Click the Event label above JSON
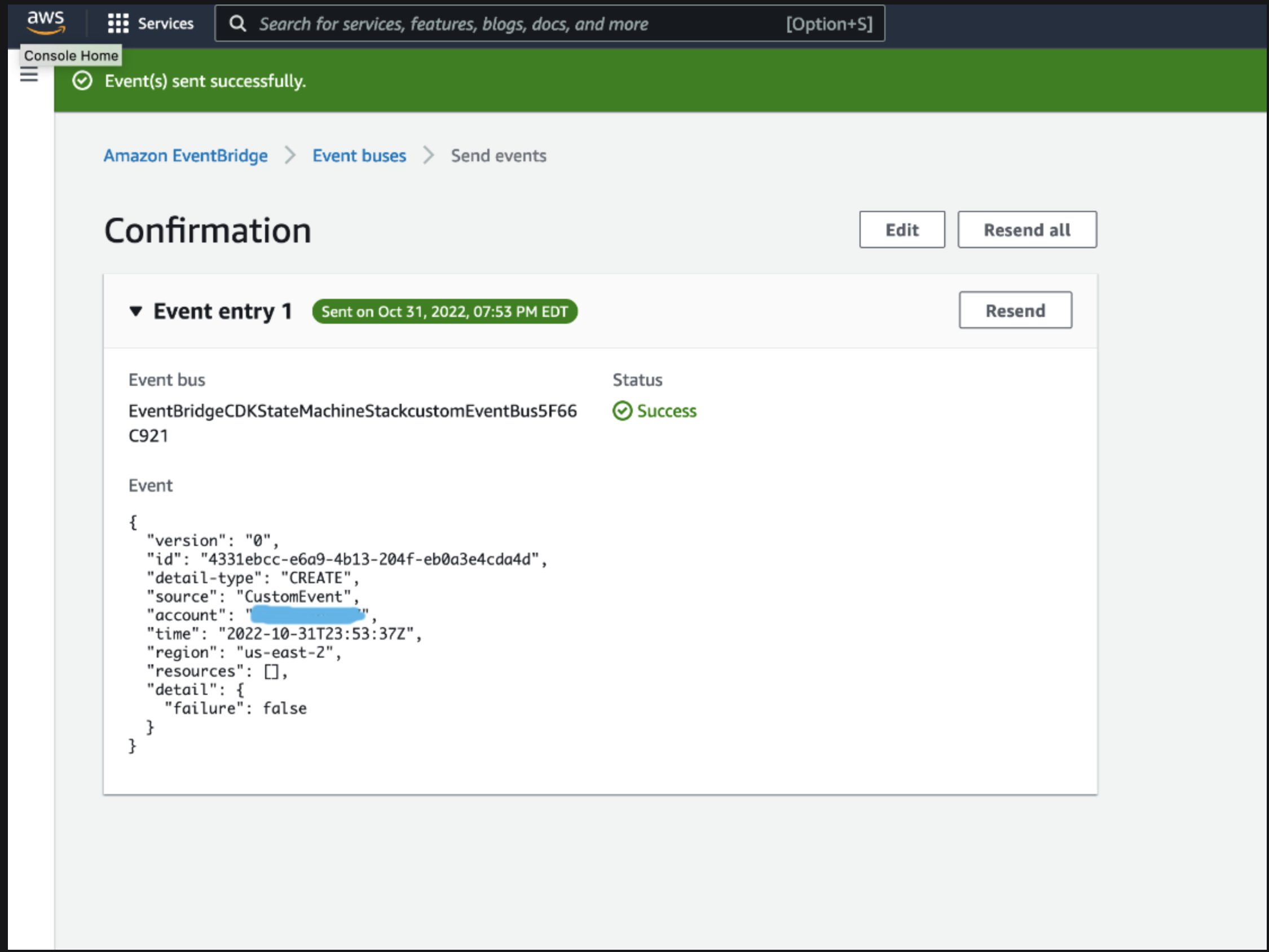The height and width of the screenshot is (952, 1269). [151, 486]
